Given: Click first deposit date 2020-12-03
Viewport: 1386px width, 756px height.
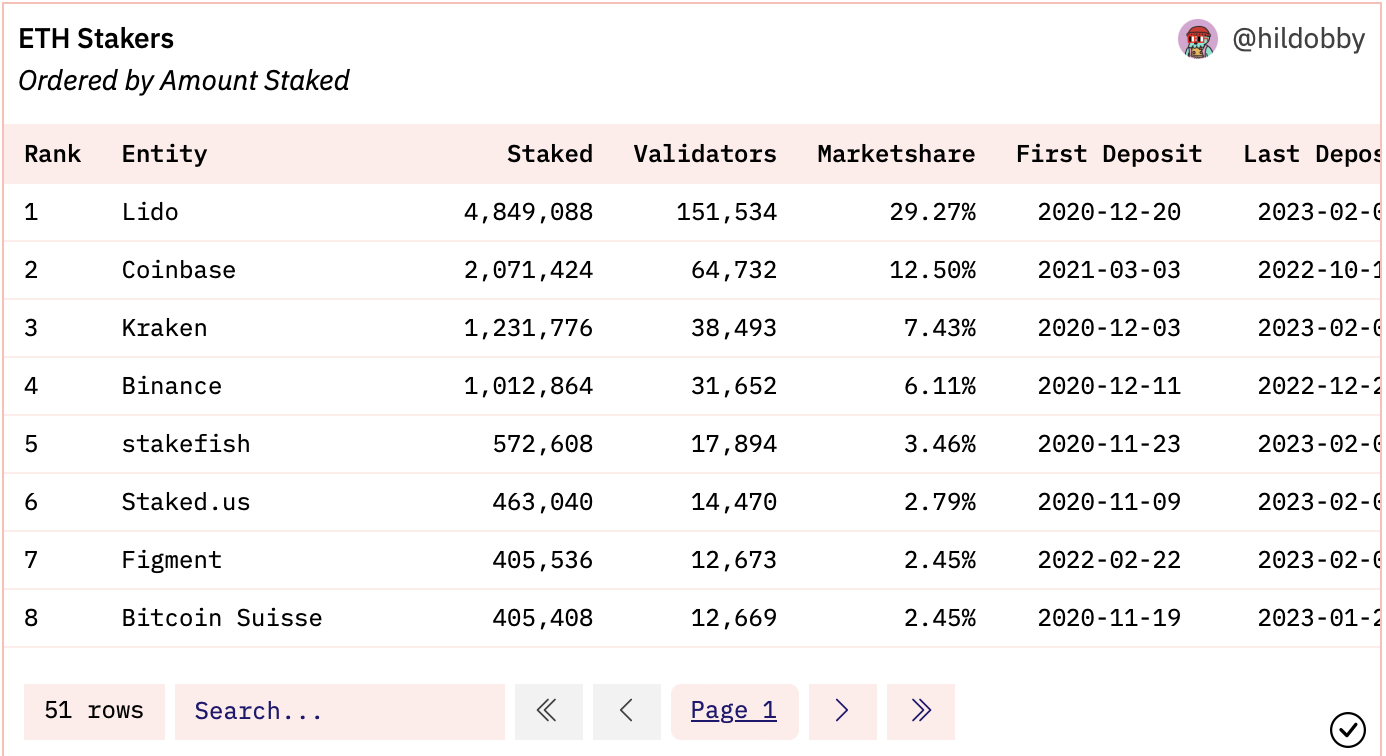Looking at the screenshot, I should (1109, 328).
